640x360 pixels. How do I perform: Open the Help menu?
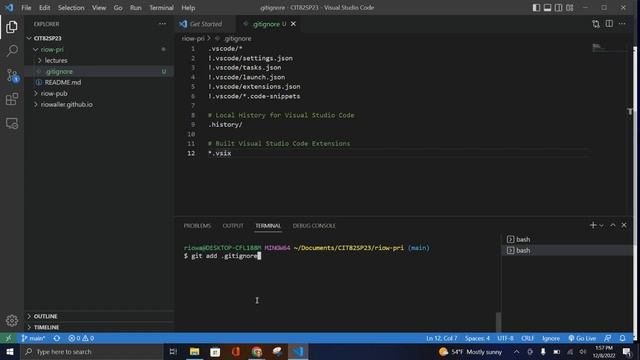pos(188,8)
